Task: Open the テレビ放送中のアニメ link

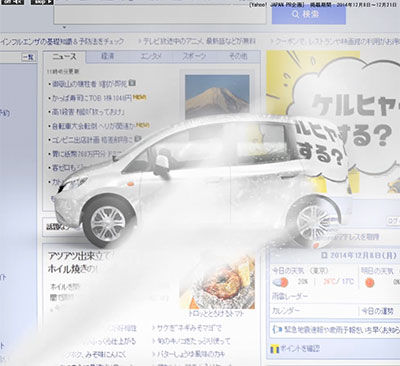Action: pos(199,42)
